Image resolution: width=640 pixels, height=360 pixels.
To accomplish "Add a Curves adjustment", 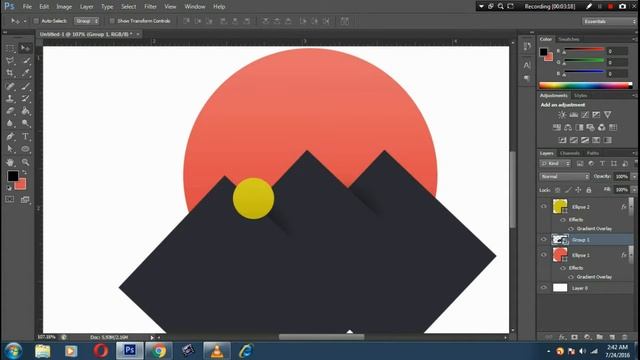I will 585,115.
